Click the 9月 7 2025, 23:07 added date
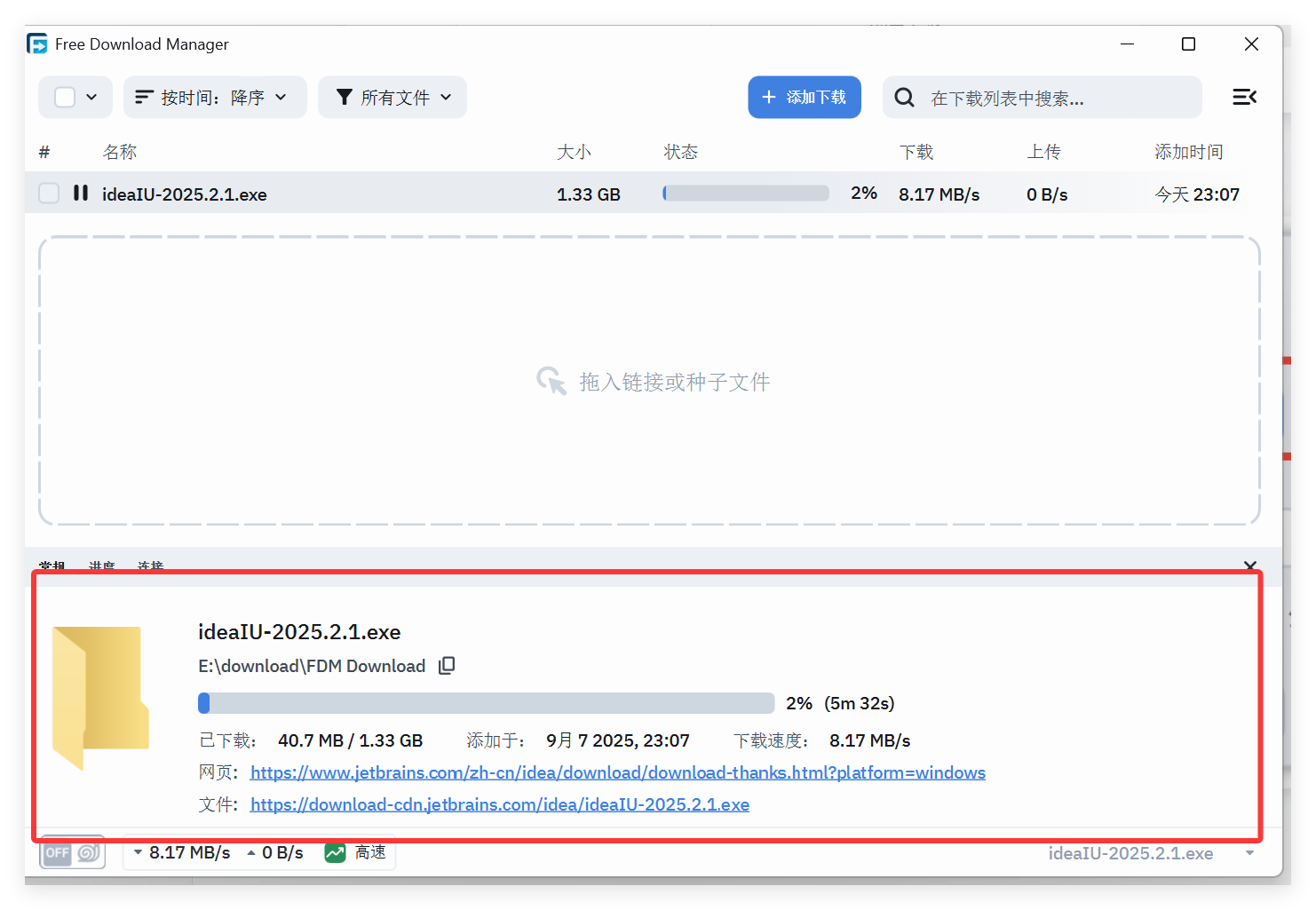 618,740
